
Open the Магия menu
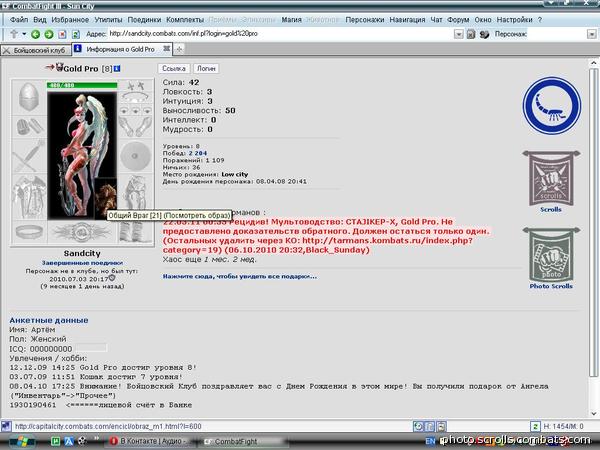tap(292, 20)
